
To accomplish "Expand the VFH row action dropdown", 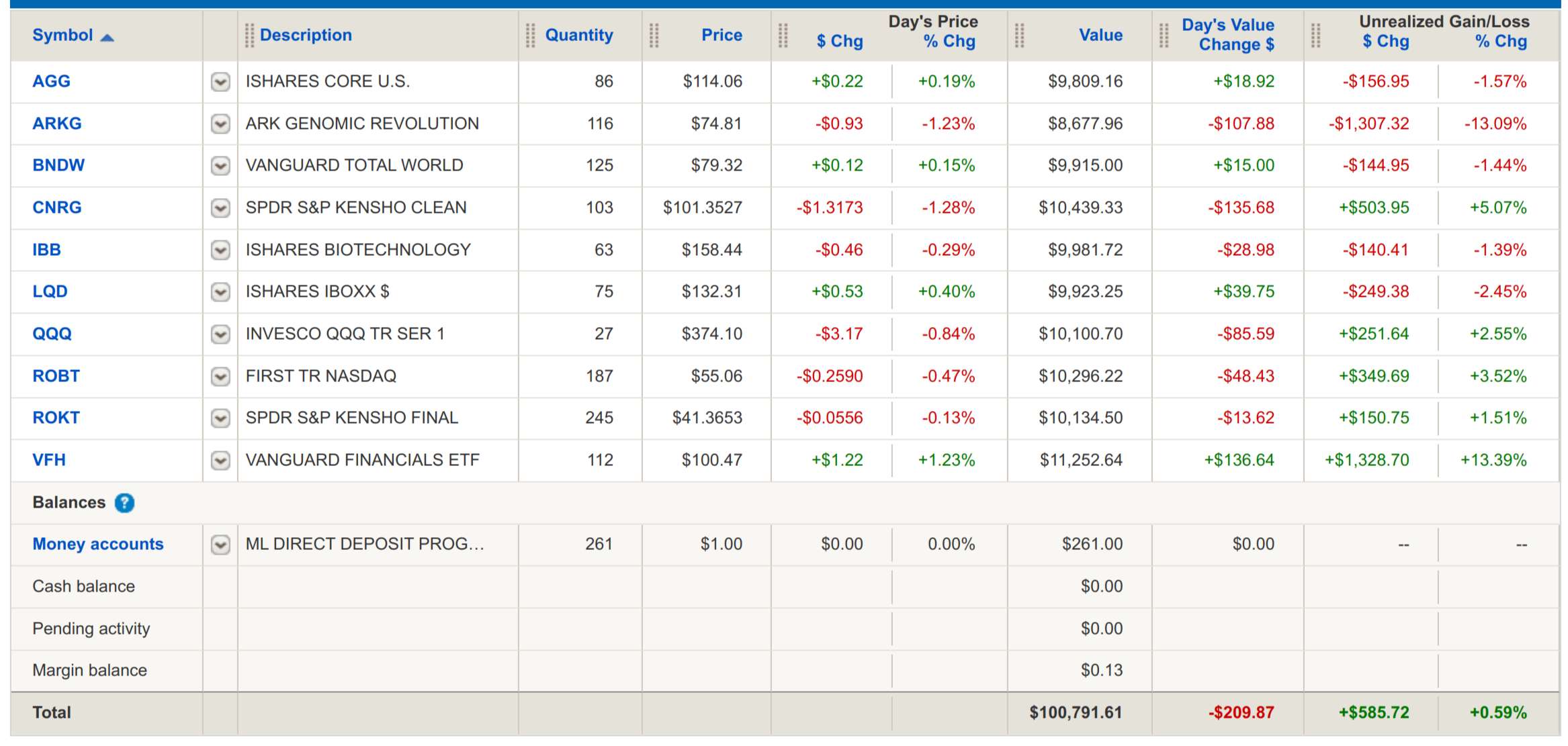I will (x=220, y=461).
